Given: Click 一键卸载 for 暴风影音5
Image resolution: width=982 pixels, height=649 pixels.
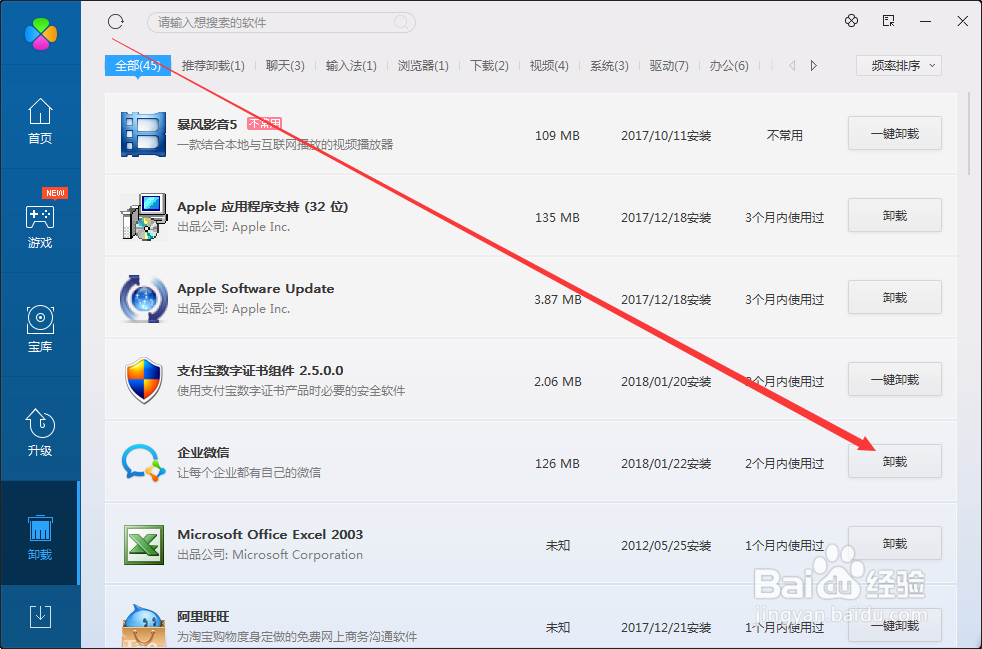Looking at the screenshot, I should pyautogui.click(x=894, y=133).
